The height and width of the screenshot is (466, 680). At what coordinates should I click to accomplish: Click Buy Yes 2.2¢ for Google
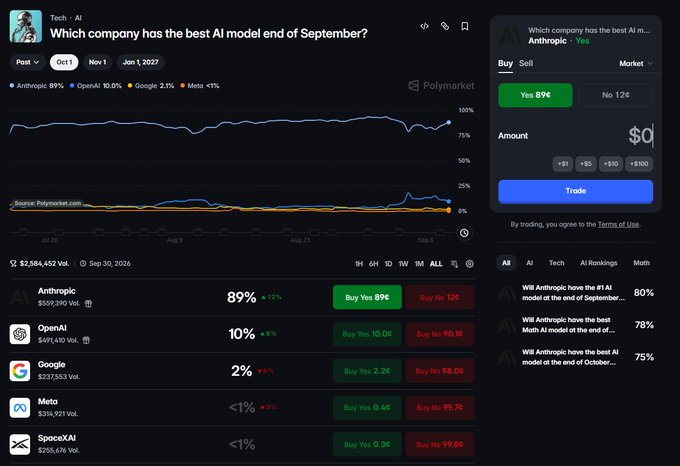(x=367, y=371)
